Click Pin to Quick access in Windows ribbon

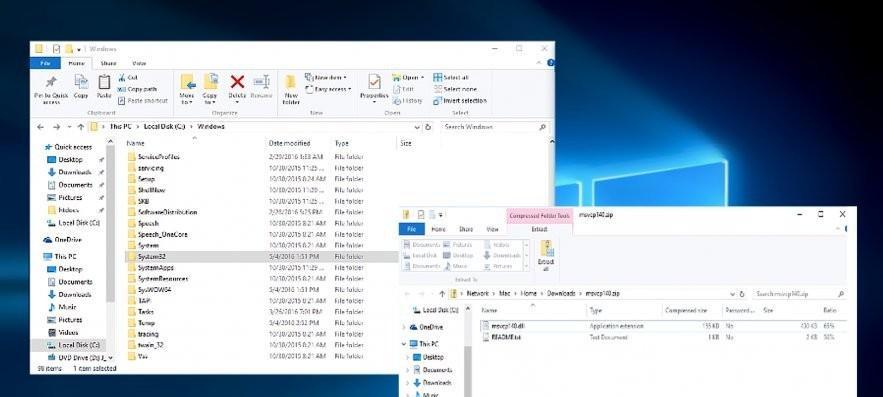[x=51, y=89]
